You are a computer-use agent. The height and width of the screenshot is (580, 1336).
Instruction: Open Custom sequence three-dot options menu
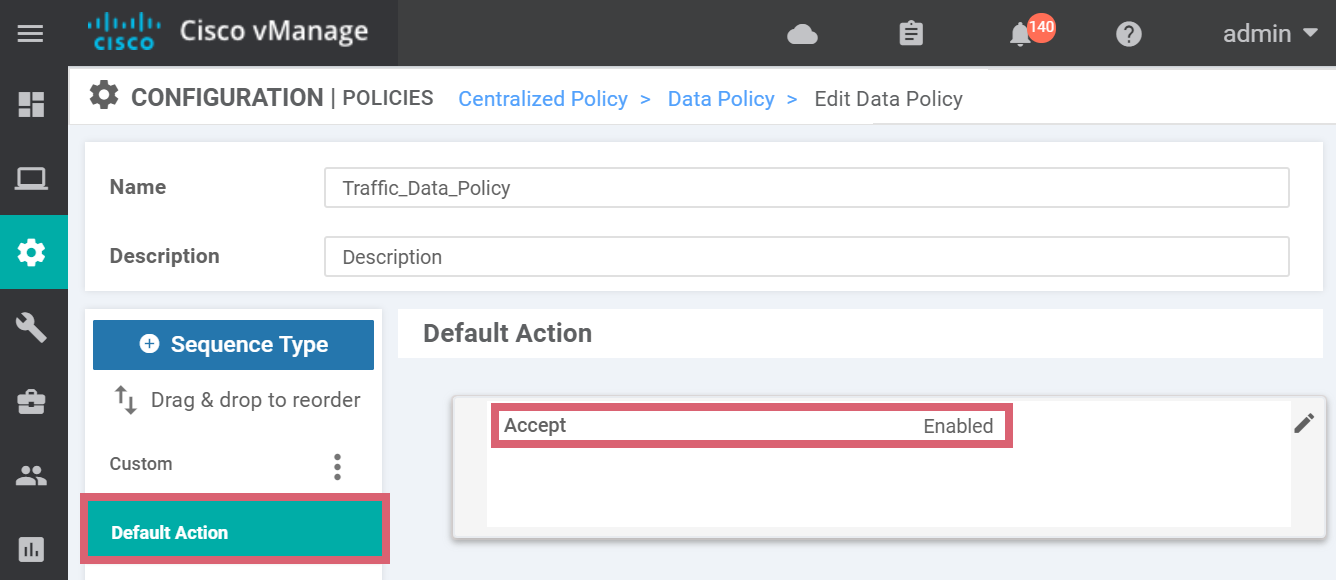pos(338,466)
